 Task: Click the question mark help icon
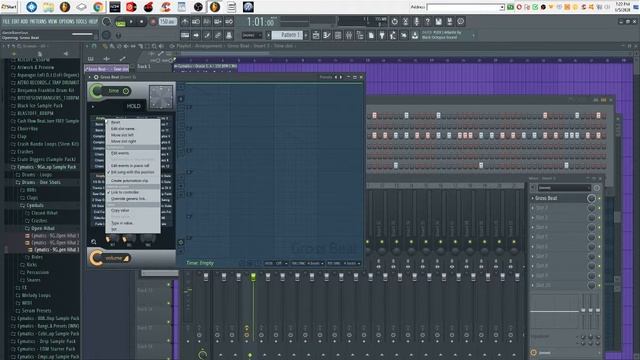click(427, 22)
